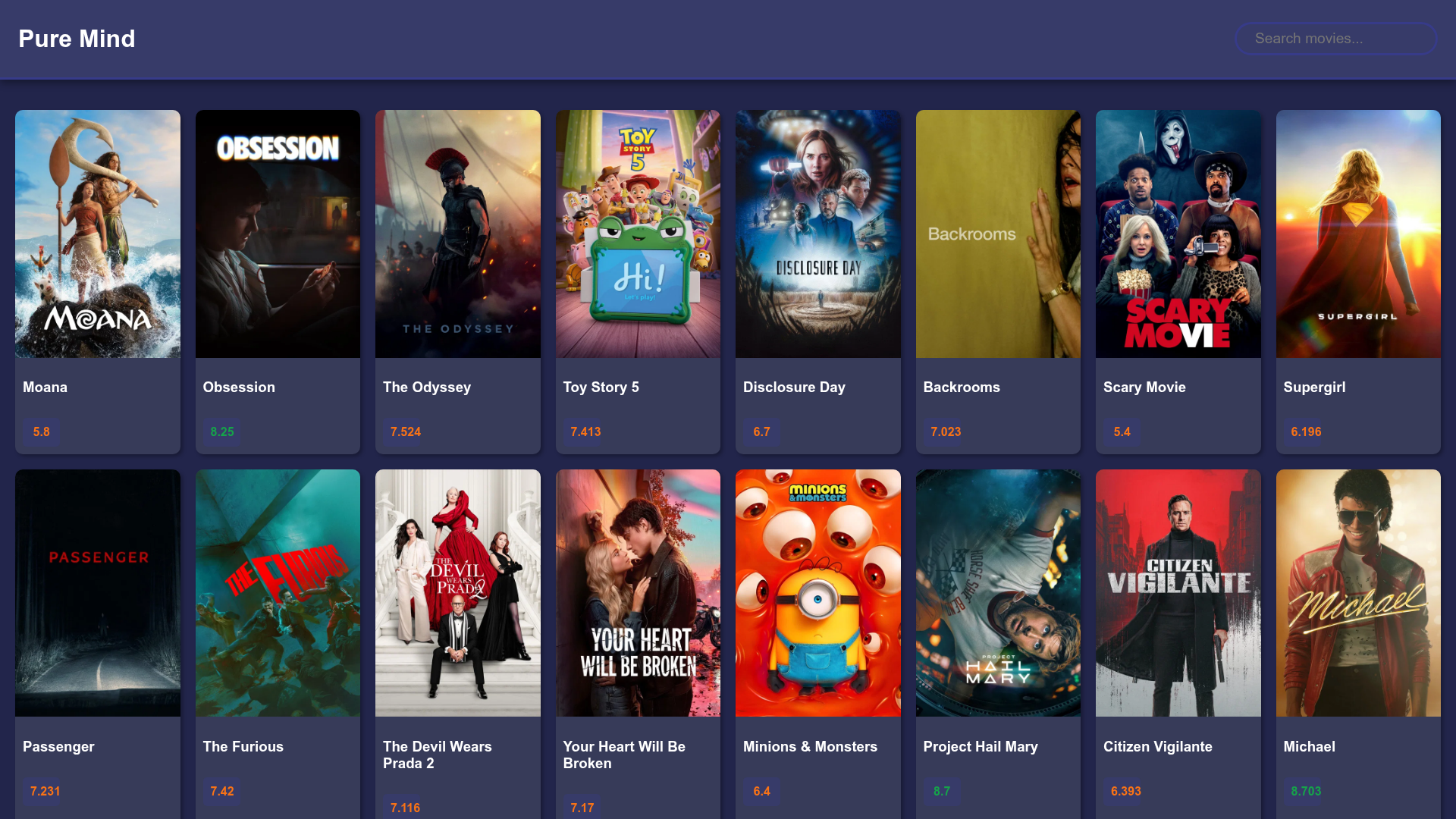Select the Scary Movie poster
Image resolution: width=1456 pixels, height=819 pixels.
(1178, 234)
